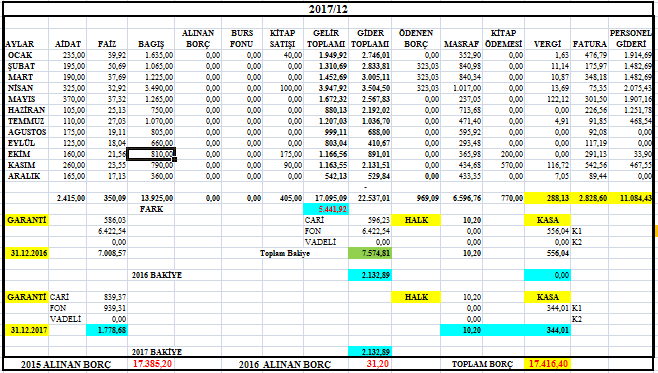Click the first yellow KASA label

(548, 220)
